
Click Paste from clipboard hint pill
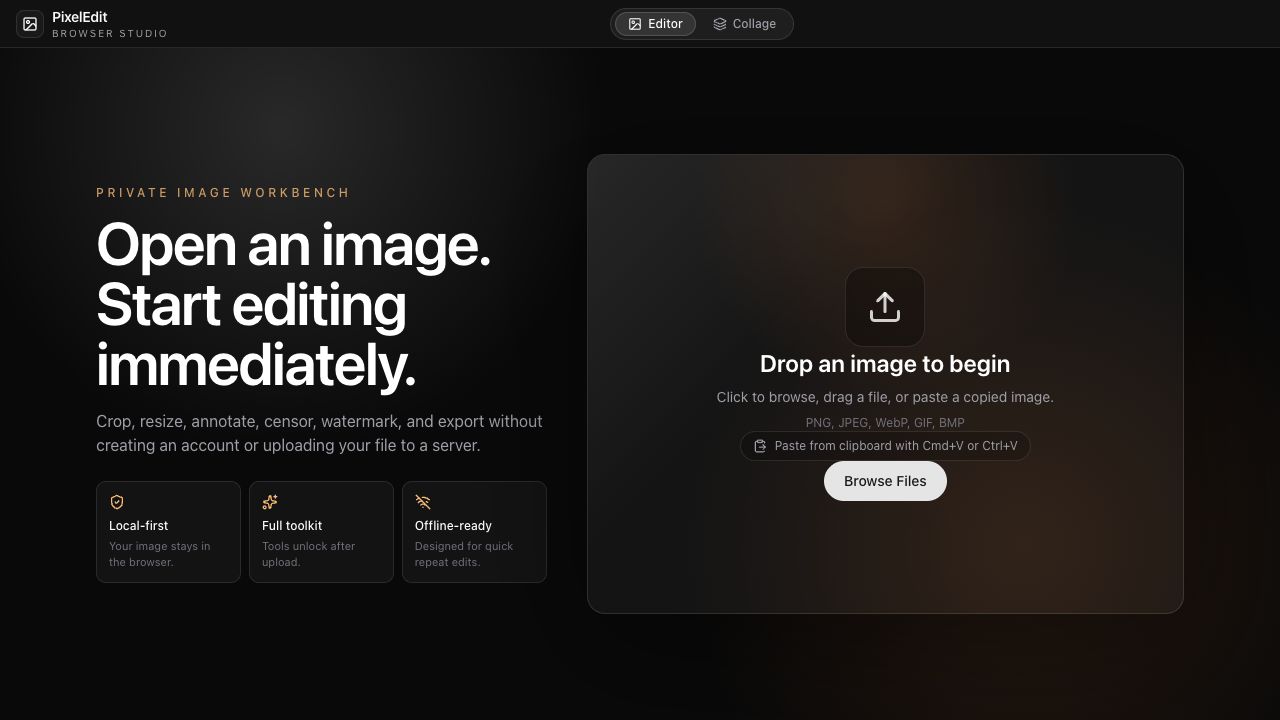click(885, 446)
